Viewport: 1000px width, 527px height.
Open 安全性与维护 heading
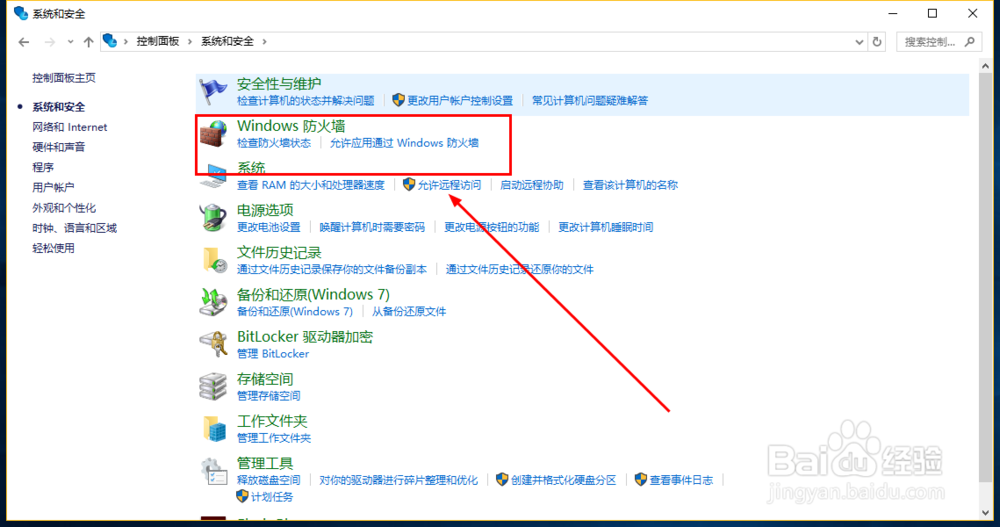279,84
